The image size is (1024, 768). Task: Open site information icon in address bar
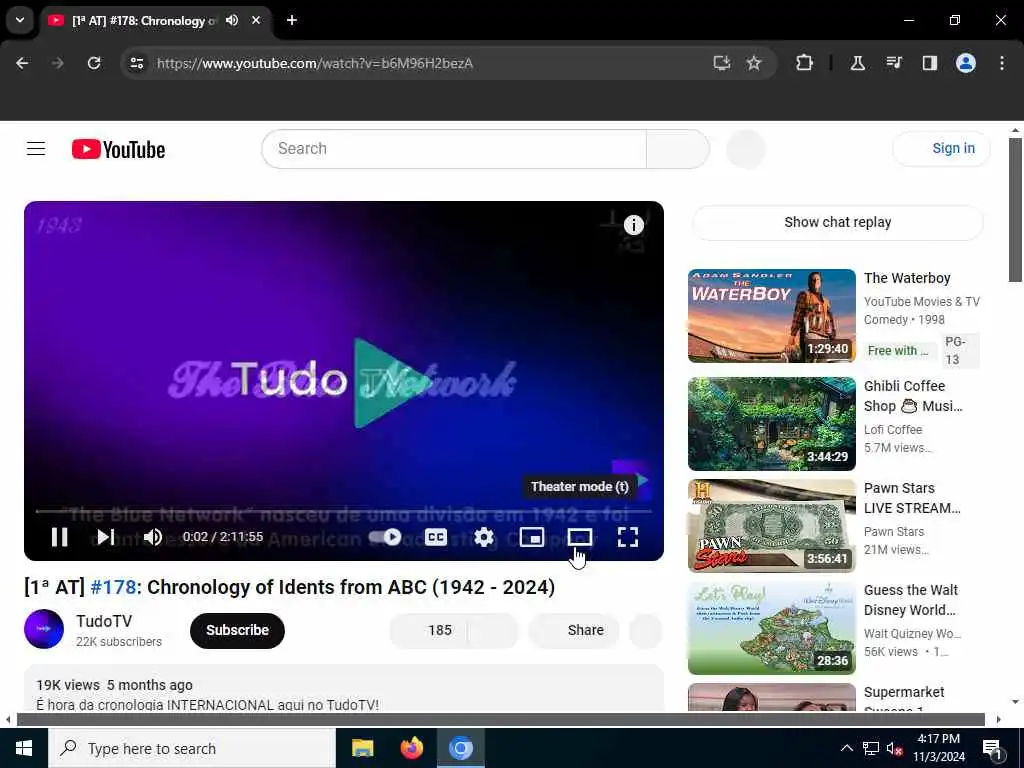pyautogui.click(x=136, y=63)
